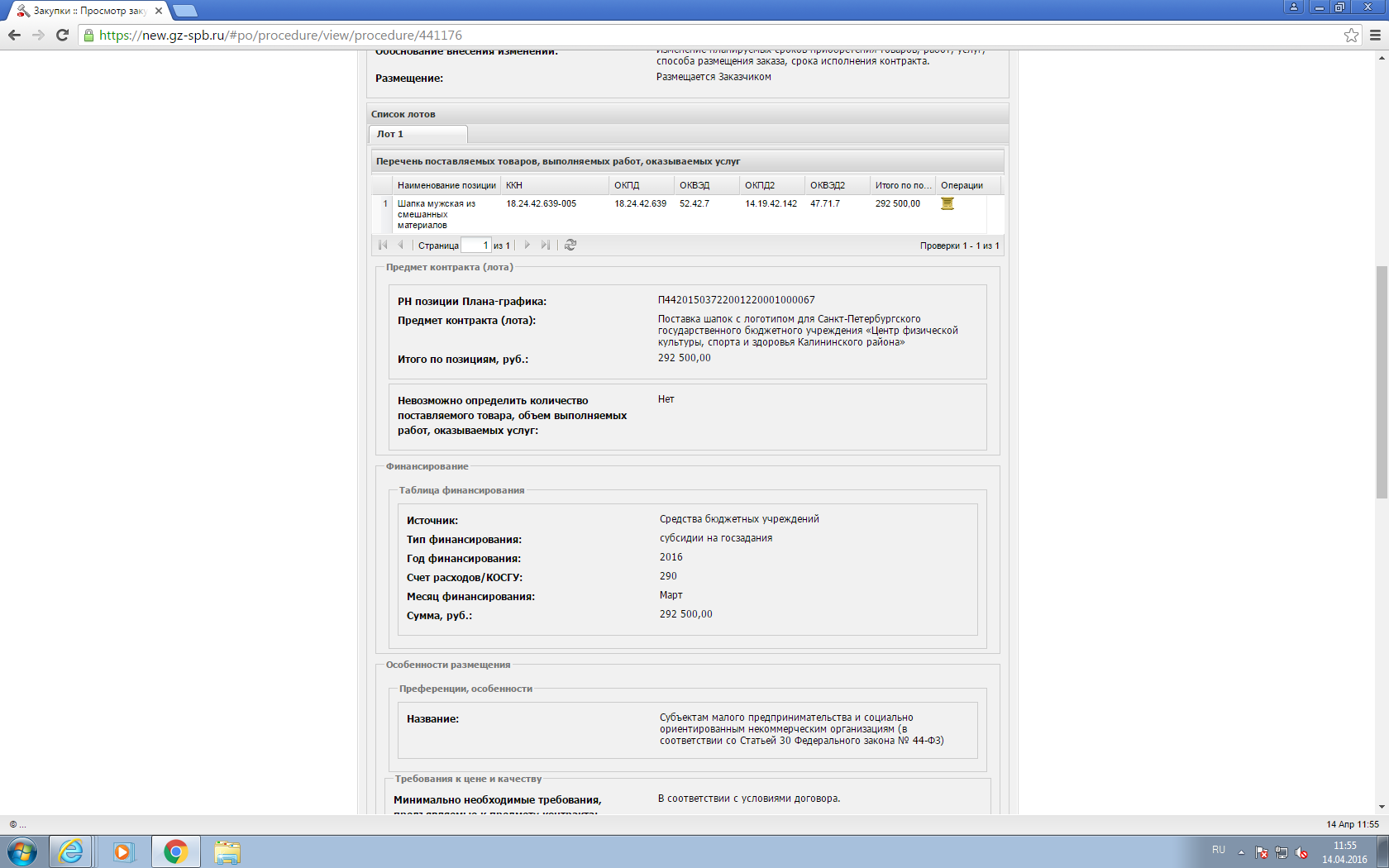Click the Chrome user profile button
1389x868 pixels.
click(1294, 7)
